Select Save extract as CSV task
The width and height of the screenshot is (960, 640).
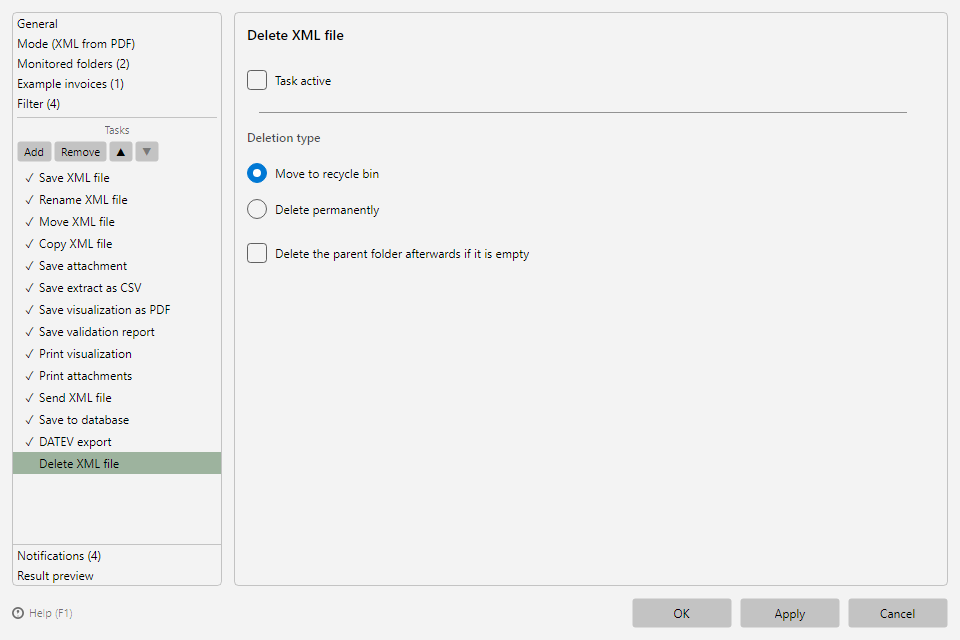pyautogui.click(x=116, y=288)
